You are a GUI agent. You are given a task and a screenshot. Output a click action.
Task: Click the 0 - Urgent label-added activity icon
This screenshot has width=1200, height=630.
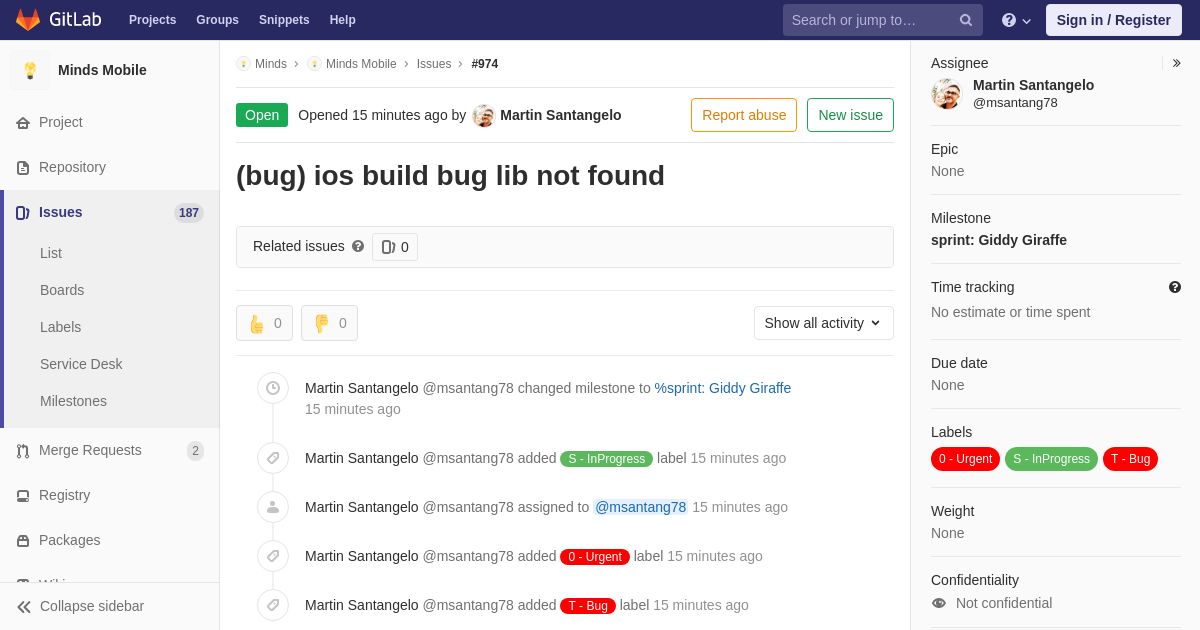tap(273, 556)
